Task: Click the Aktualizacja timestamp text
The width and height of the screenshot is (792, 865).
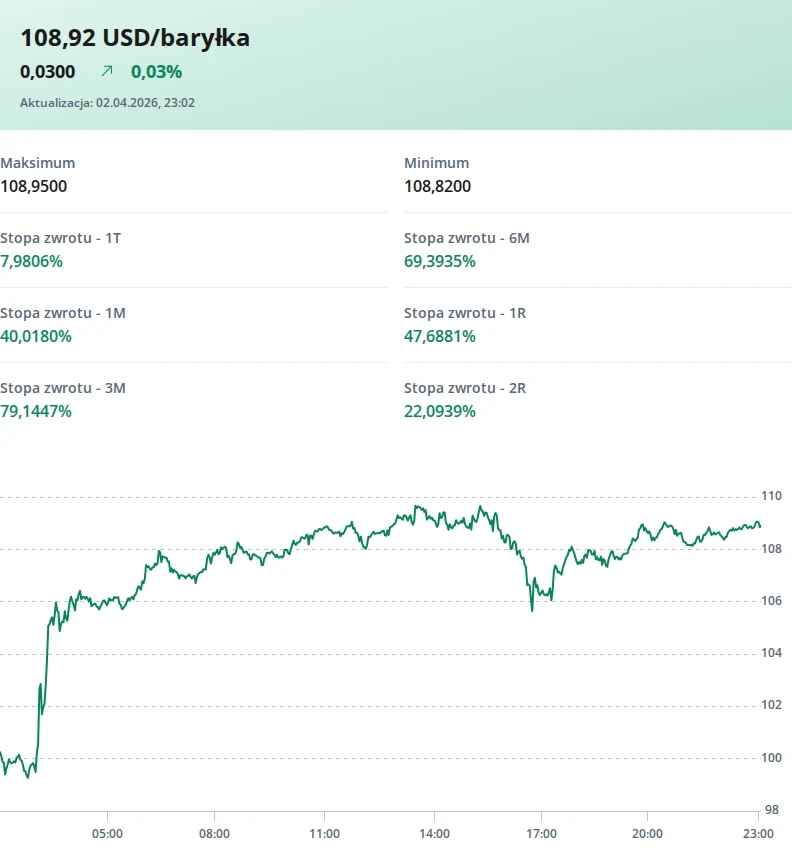Action: pos(107,102)
